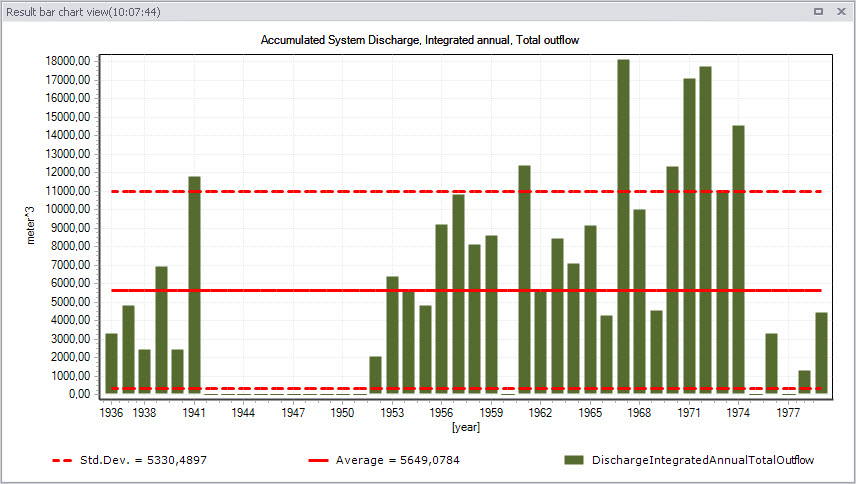Screen dimensions: 856x484
Task: Click the bar for year 1953
Action: click(x=393, y=335)
